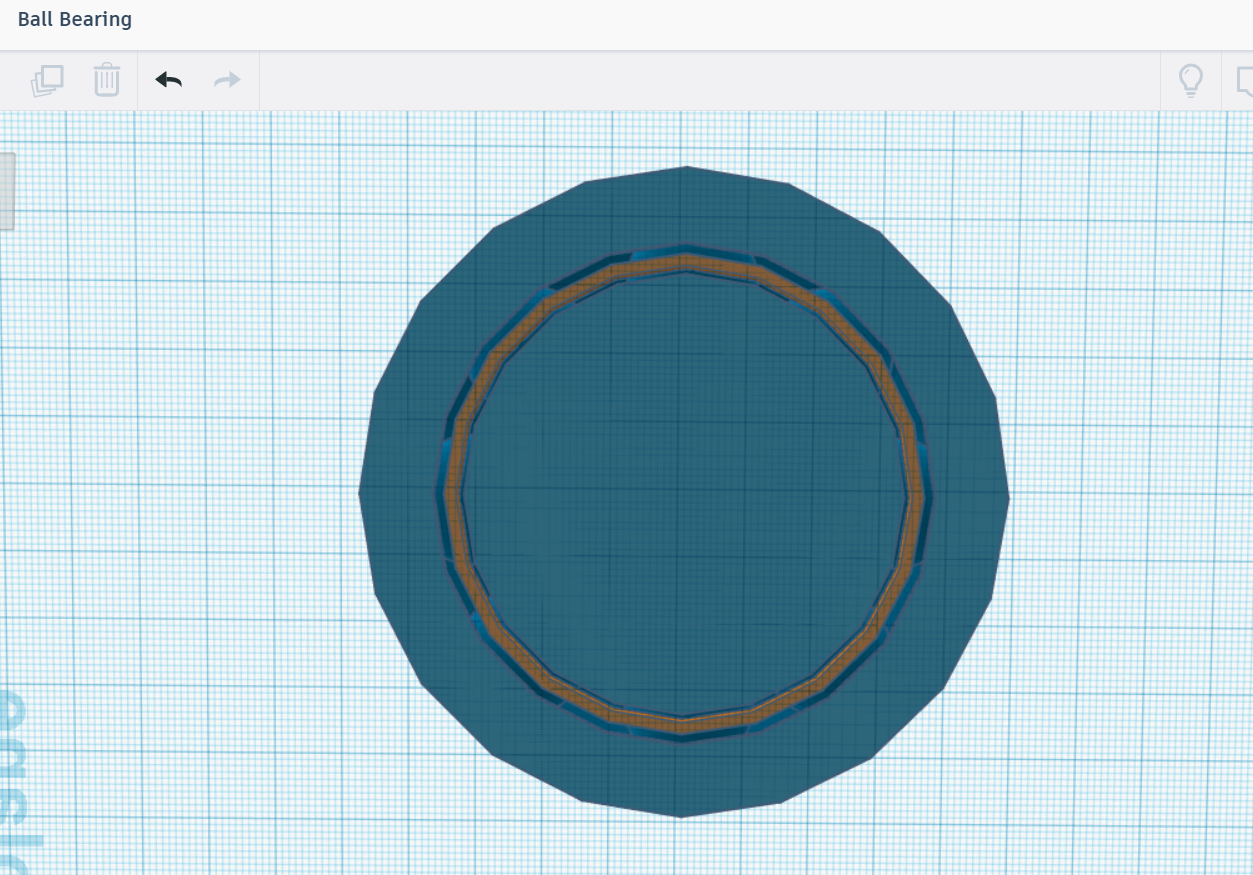Image resolution: width=1253 pixels, height=875 pixels.
Task: Open tips via the lightbulb icon
Action: click(1190, 79)
